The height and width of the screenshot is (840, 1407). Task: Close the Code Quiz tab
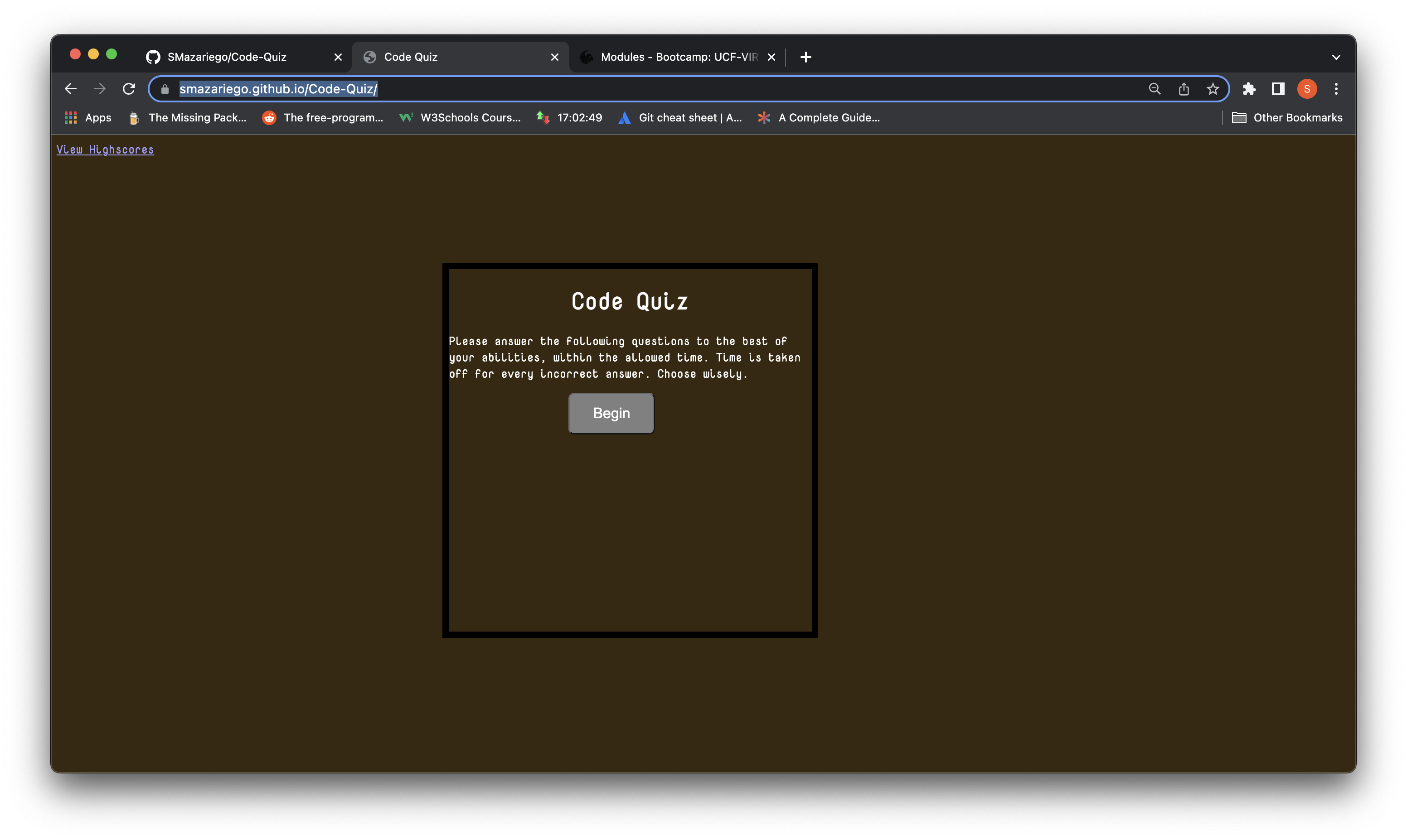(555, 57)
